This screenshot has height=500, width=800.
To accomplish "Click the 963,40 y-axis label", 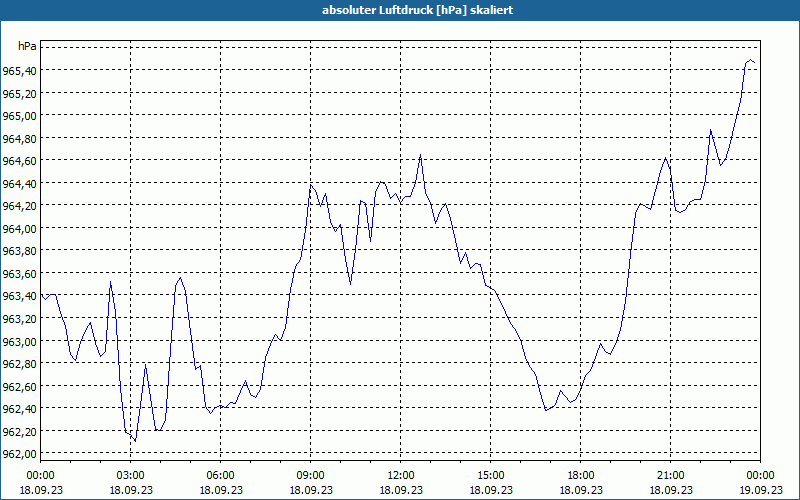I will tap(19, 296).
